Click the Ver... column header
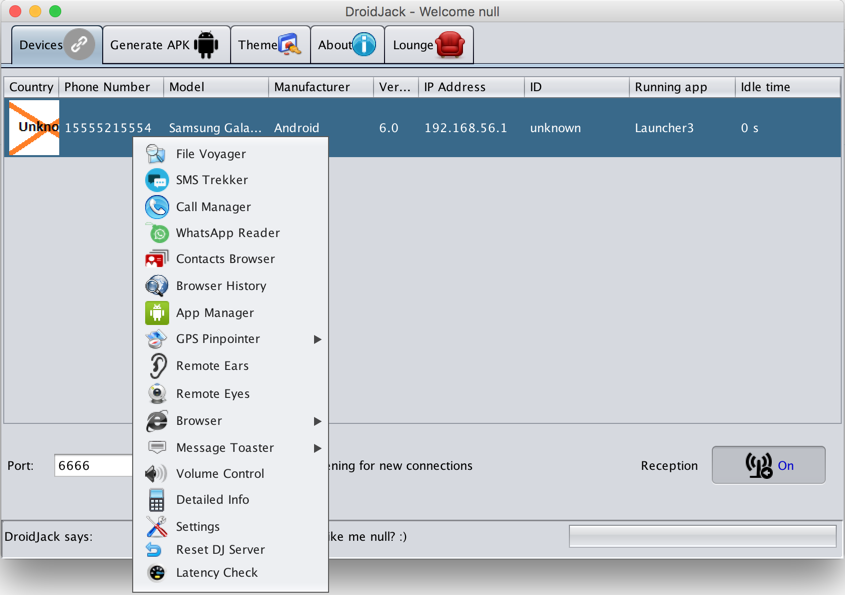 pyautogui.click(x=396, y=87)
